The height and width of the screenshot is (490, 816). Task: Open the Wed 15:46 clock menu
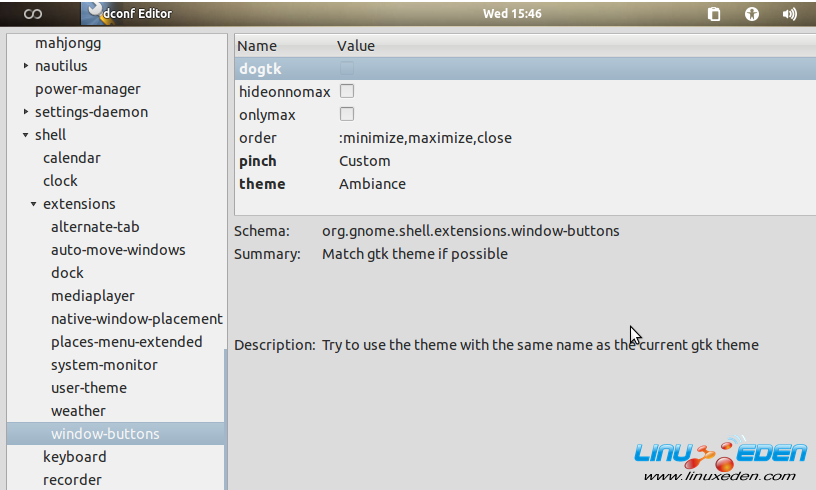(511, 14)
